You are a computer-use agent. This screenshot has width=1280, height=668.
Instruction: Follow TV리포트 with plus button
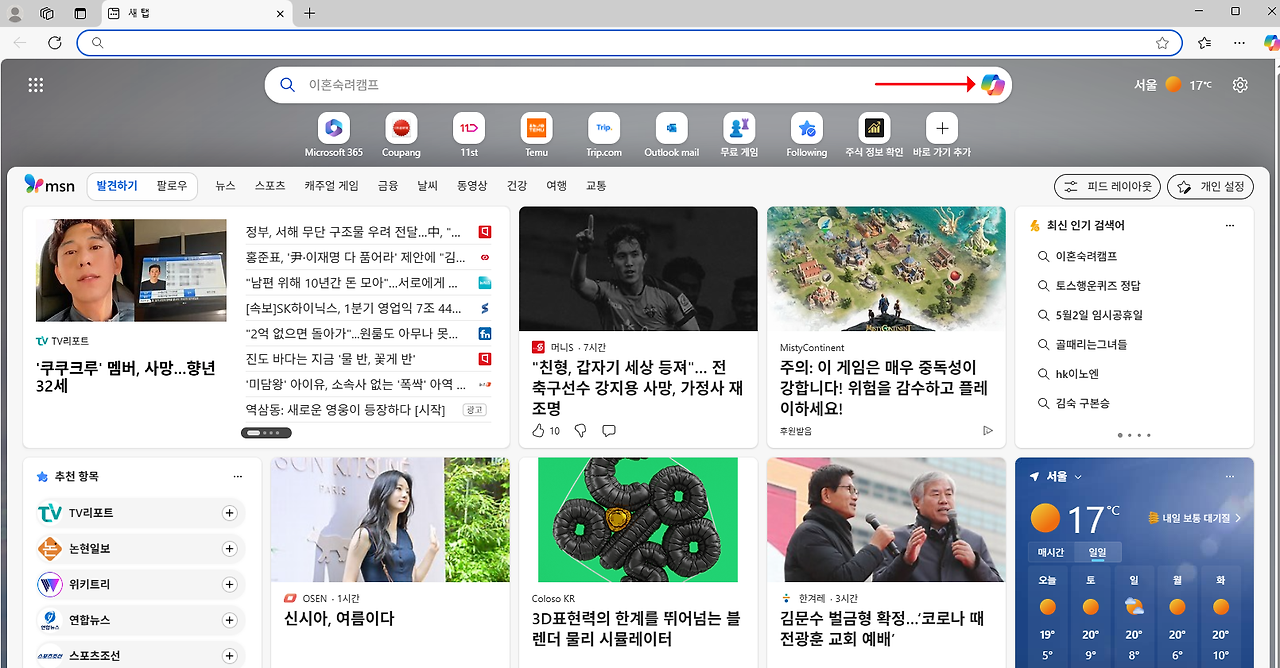229,513
